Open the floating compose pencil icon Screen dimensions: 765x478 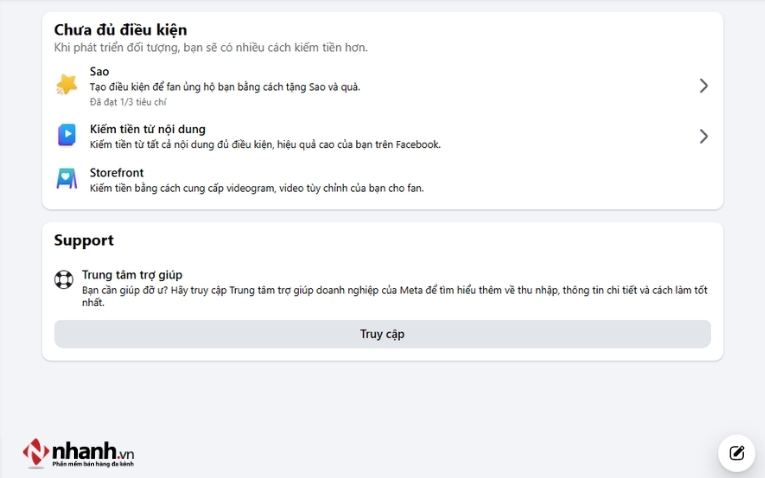[x=737, y=453]
